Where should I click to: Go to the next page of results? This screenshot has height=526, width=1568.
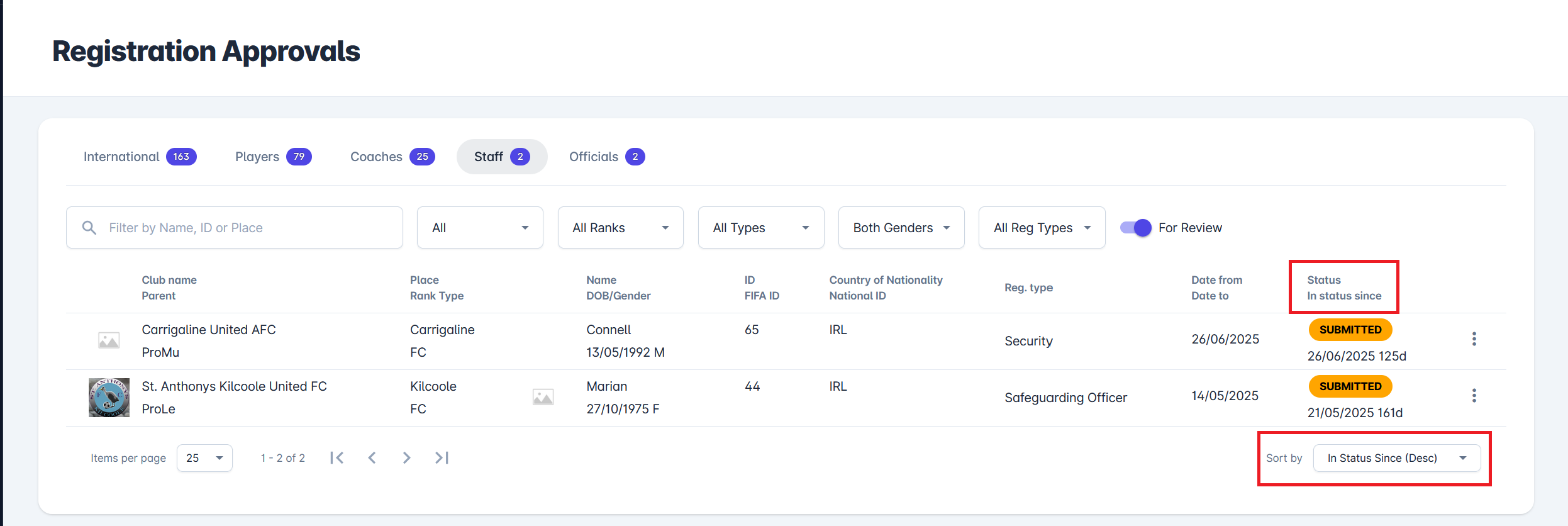coord(406,458)
